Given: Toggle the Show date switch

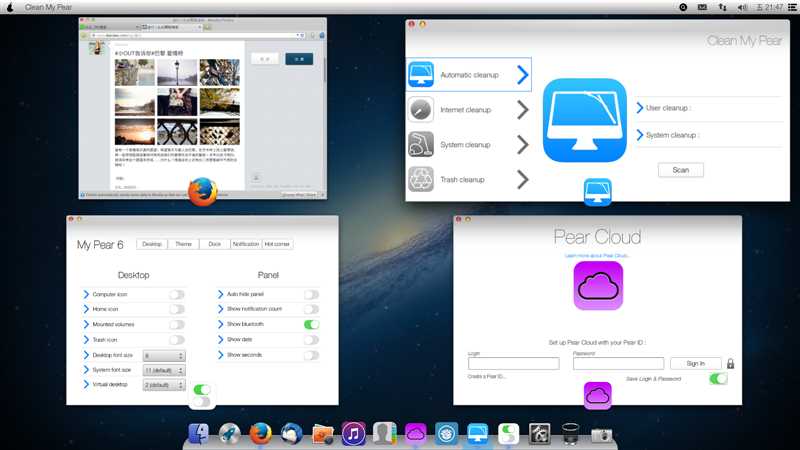Looking at the screenshot, I should [x=311, y=340].
